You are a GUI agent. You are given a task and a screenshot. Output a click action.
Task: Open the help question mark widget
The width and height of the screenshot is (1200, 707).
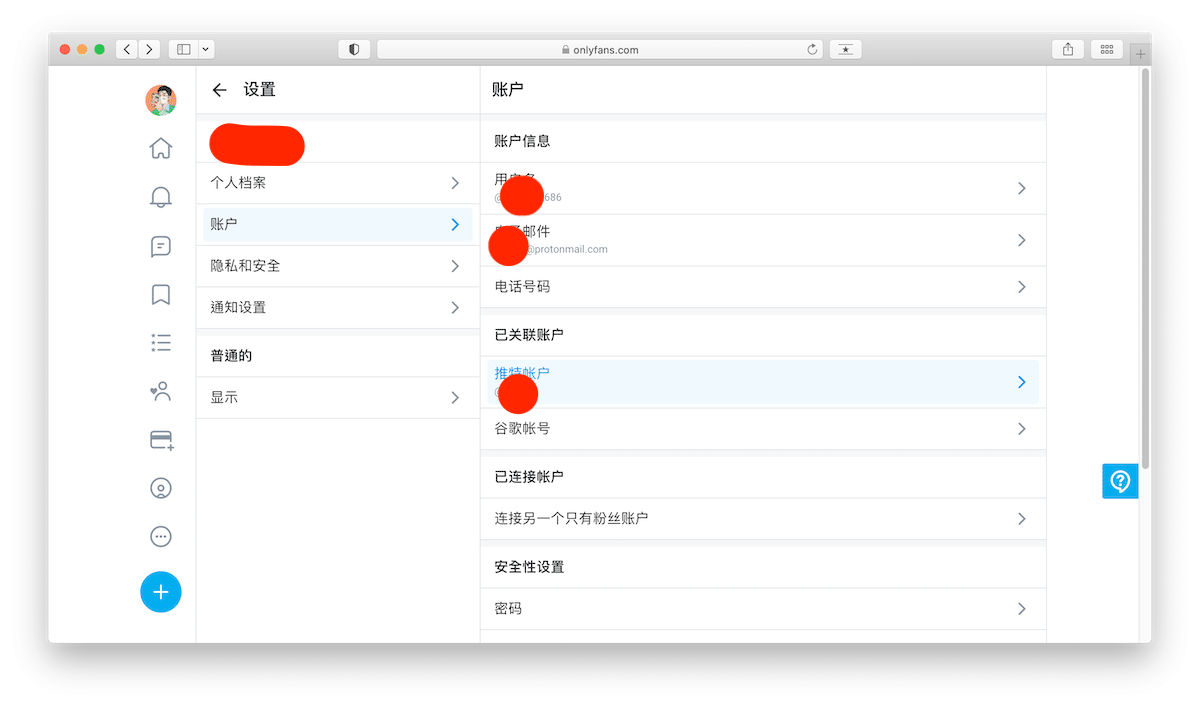click(x=1120, y=481)
